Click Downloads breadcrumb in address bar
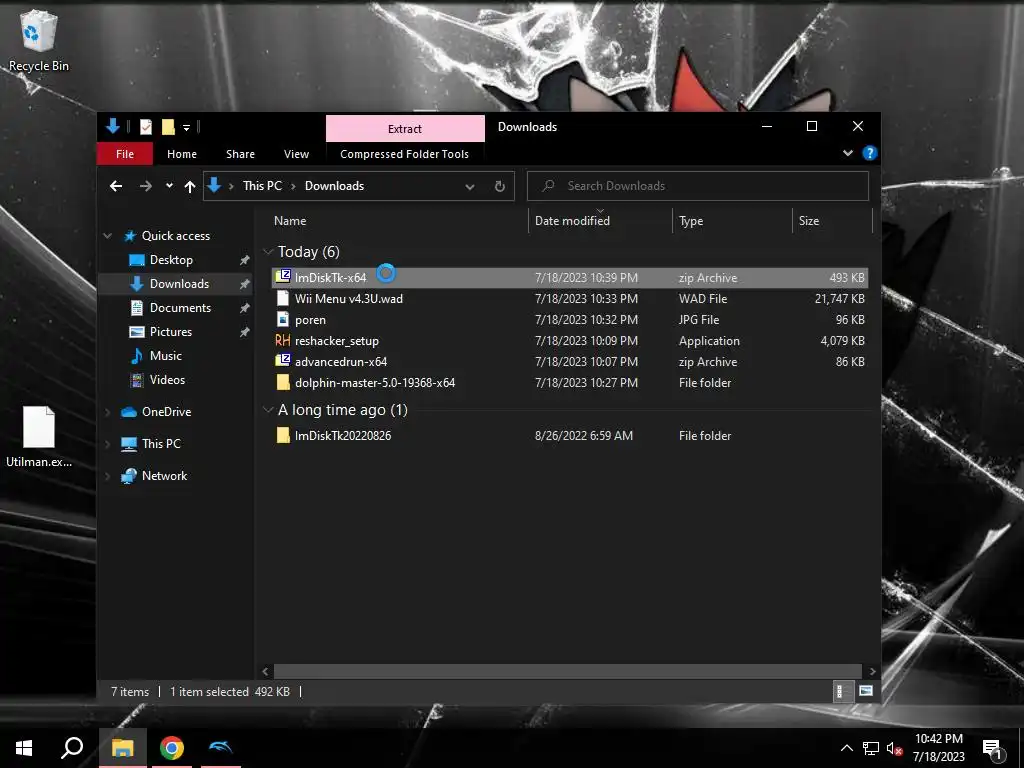Image resolution: width=1024 pixels, height=768 pixels. pyautogui.click(x=334, y=186)
